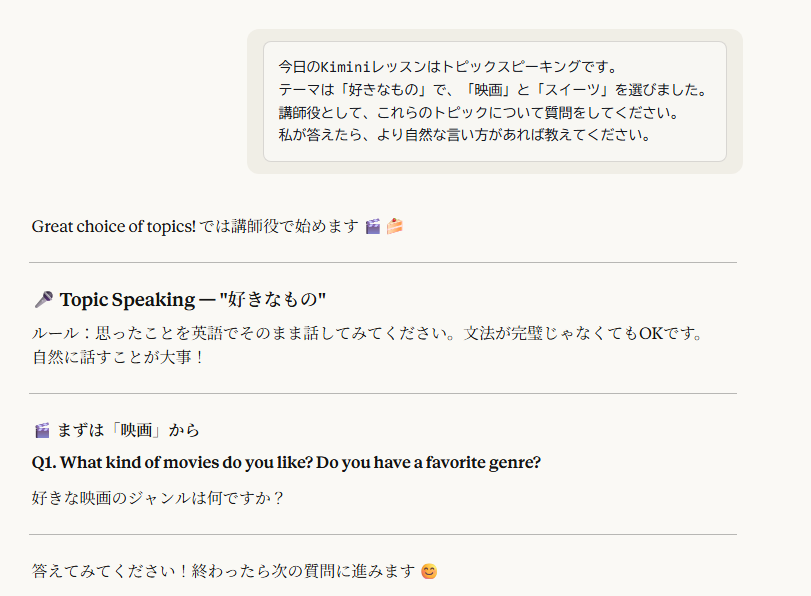
Task: Click the 好きな映画のジャンルは何ですか？ translation line
Action: tap(158, 497)
